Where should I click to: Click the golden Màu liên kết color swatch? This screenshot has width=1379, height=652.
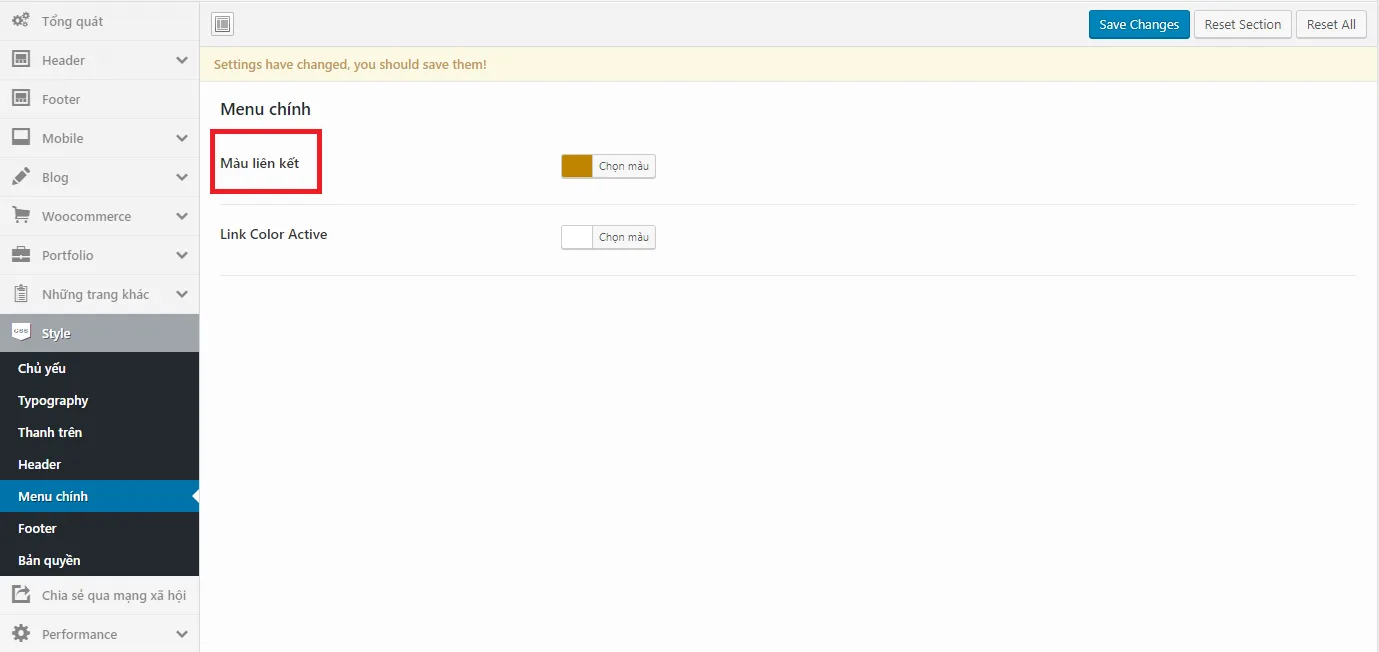tap(577, 166)
